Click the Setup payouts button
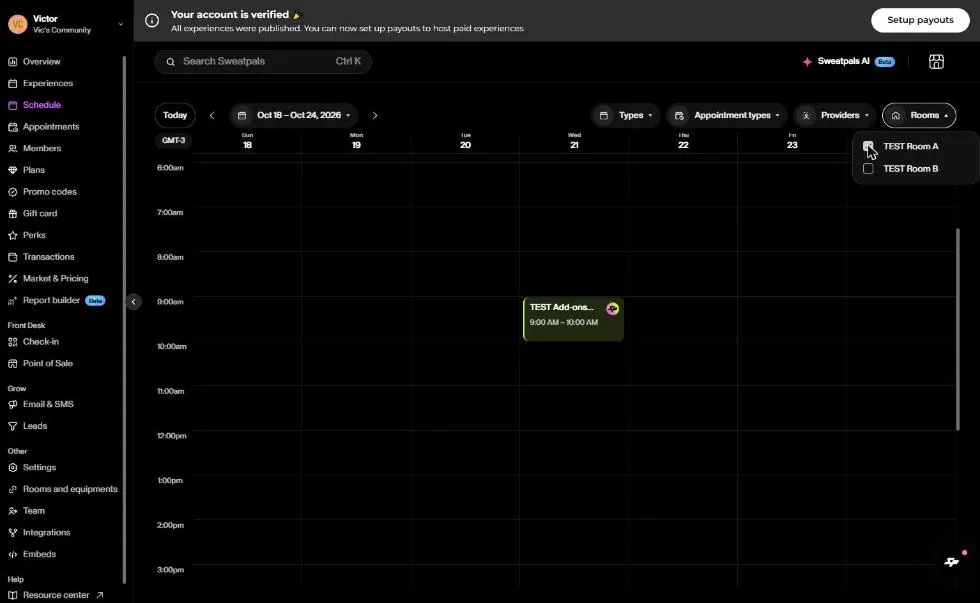This screenshot has height=603, width=980. pyautogui.click(x=920, y=20)
